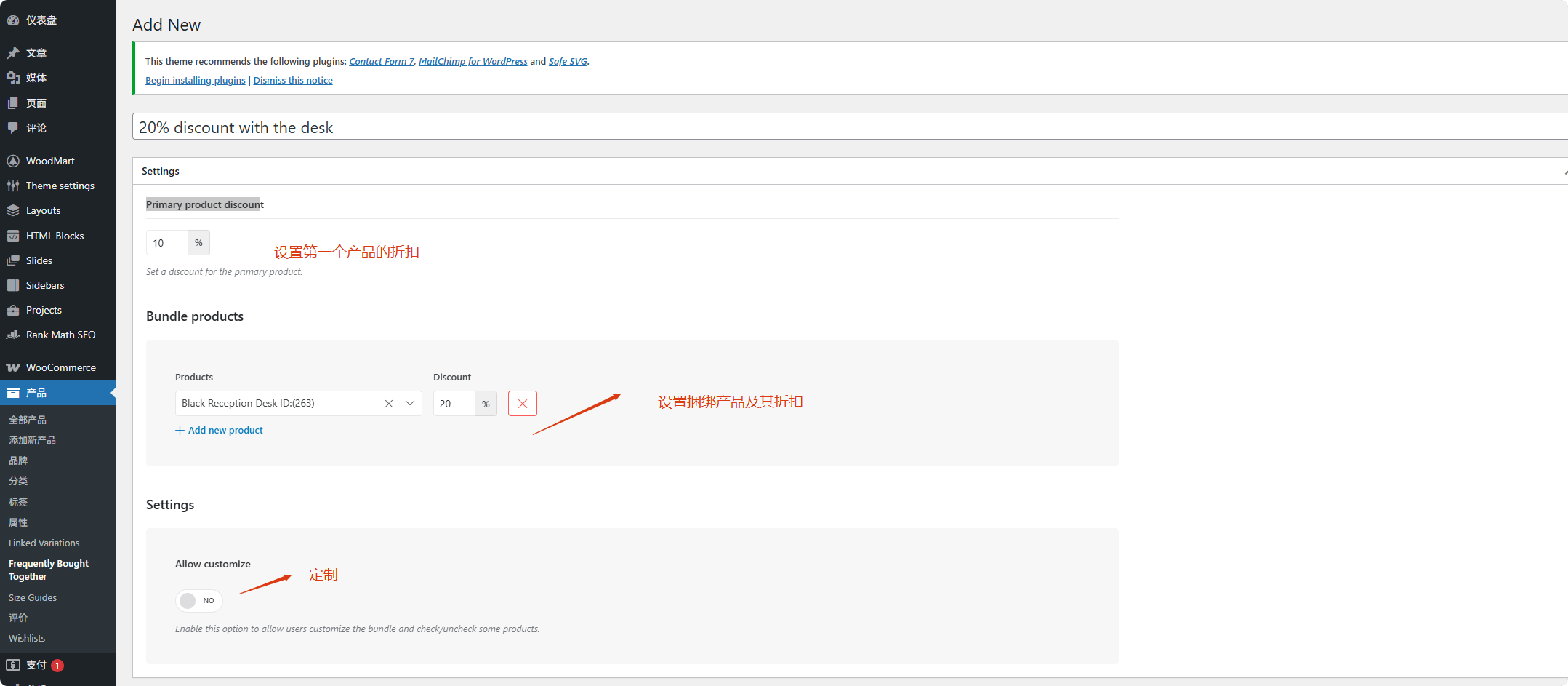Click the comments speech bubble icon

(x=13, y=128)
